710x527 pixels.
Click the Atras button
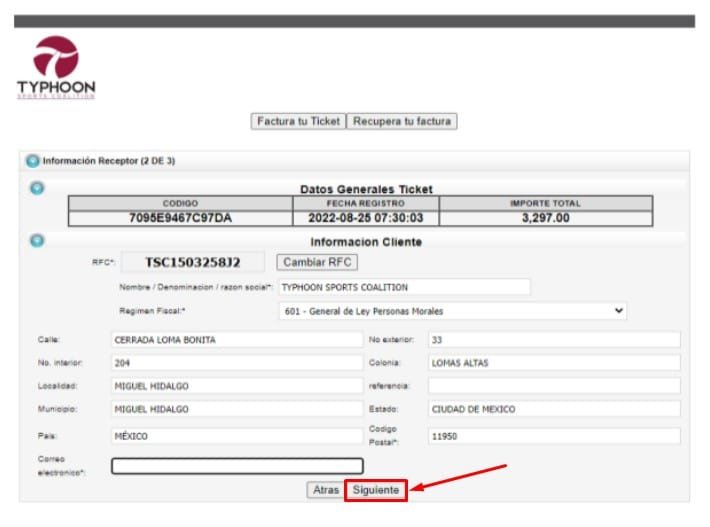(x=326, y=490)
